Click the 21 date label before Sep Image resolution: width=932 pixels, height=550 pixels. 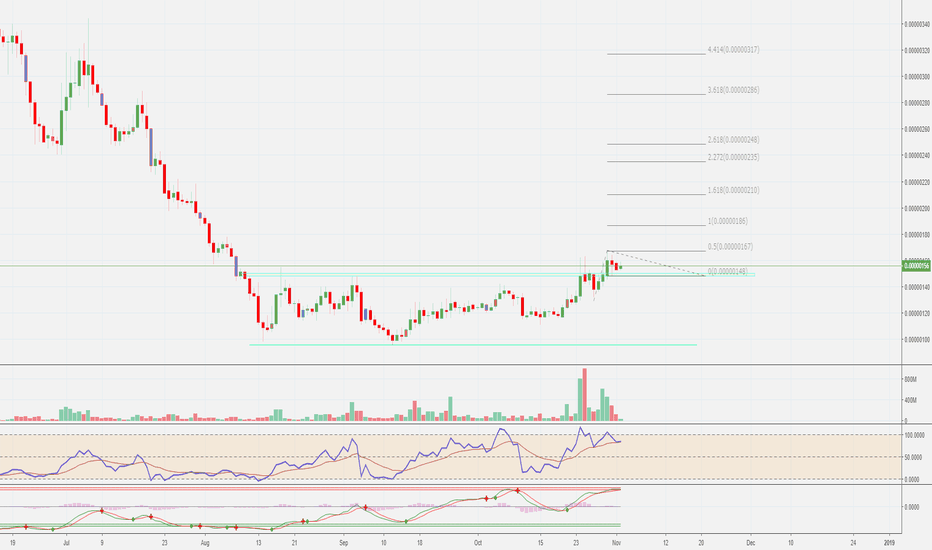pyautogui.click(x=294, y=543)
